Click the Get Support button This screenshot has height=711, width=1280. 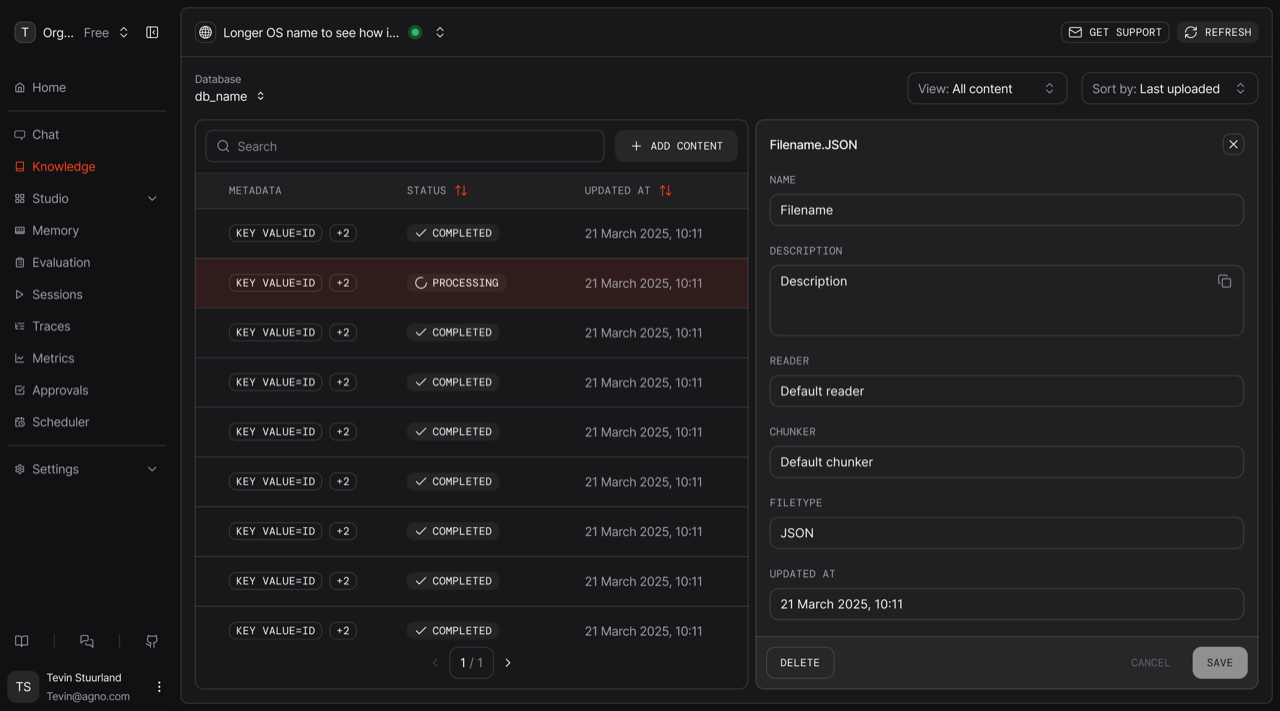click(1115, 32)
